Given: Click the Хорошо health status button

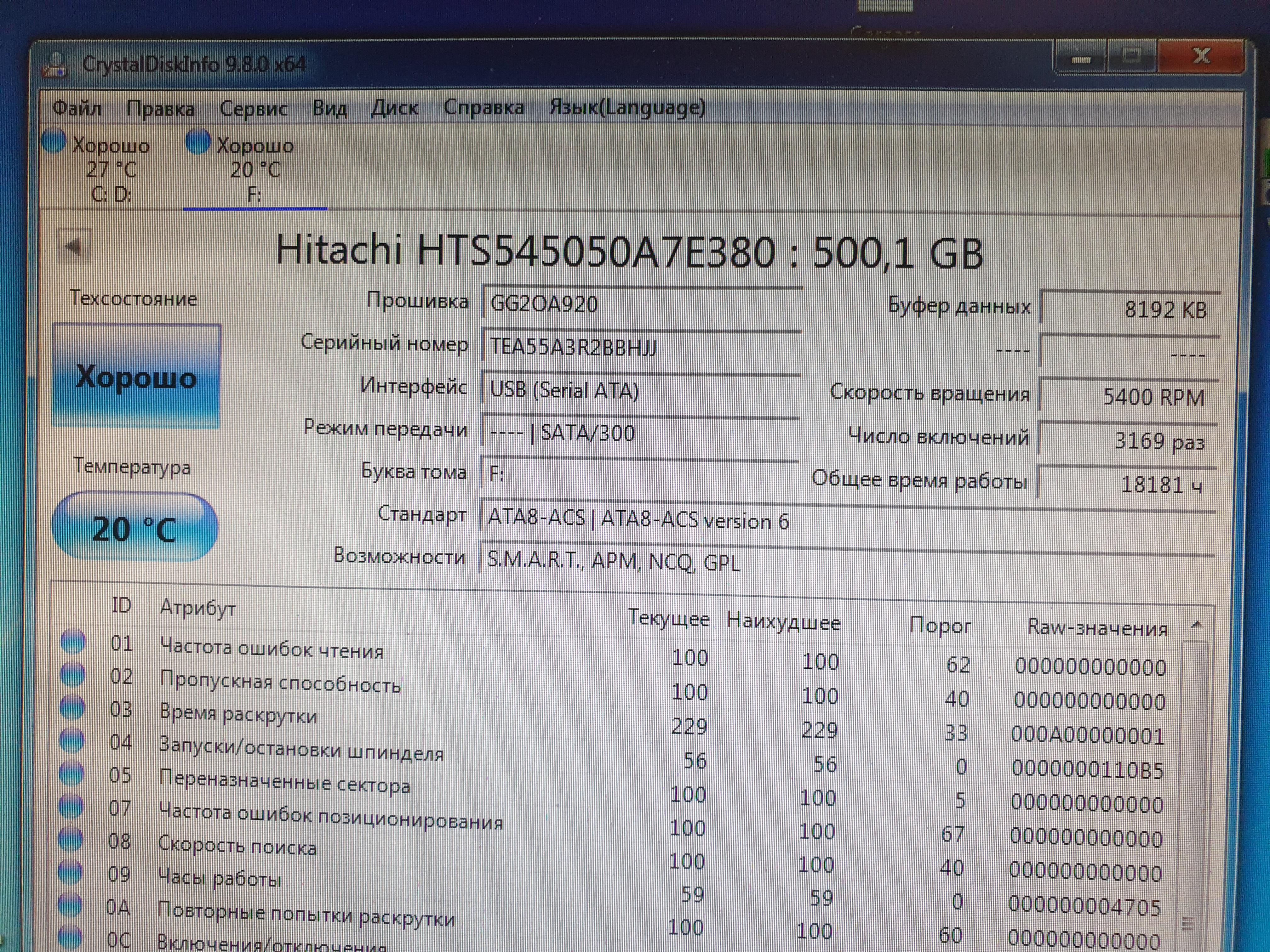Looking at the screenshot, I should 137,377.
